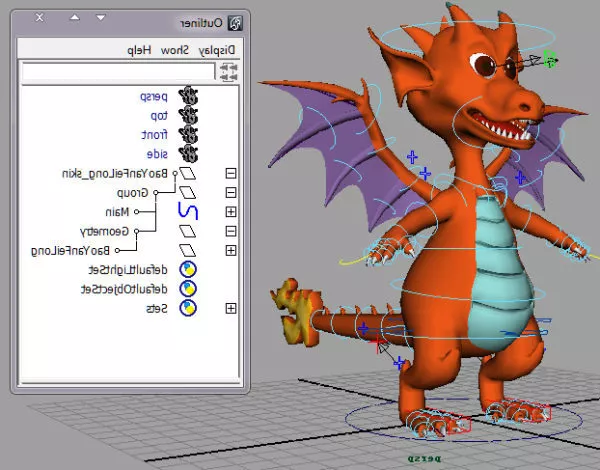Click the Main curve node icon

point(188,211)
